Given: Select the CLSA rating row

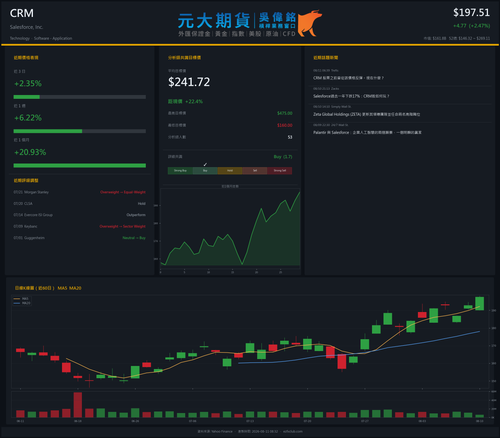Looking at the screenshot, I should pos(80,203).
